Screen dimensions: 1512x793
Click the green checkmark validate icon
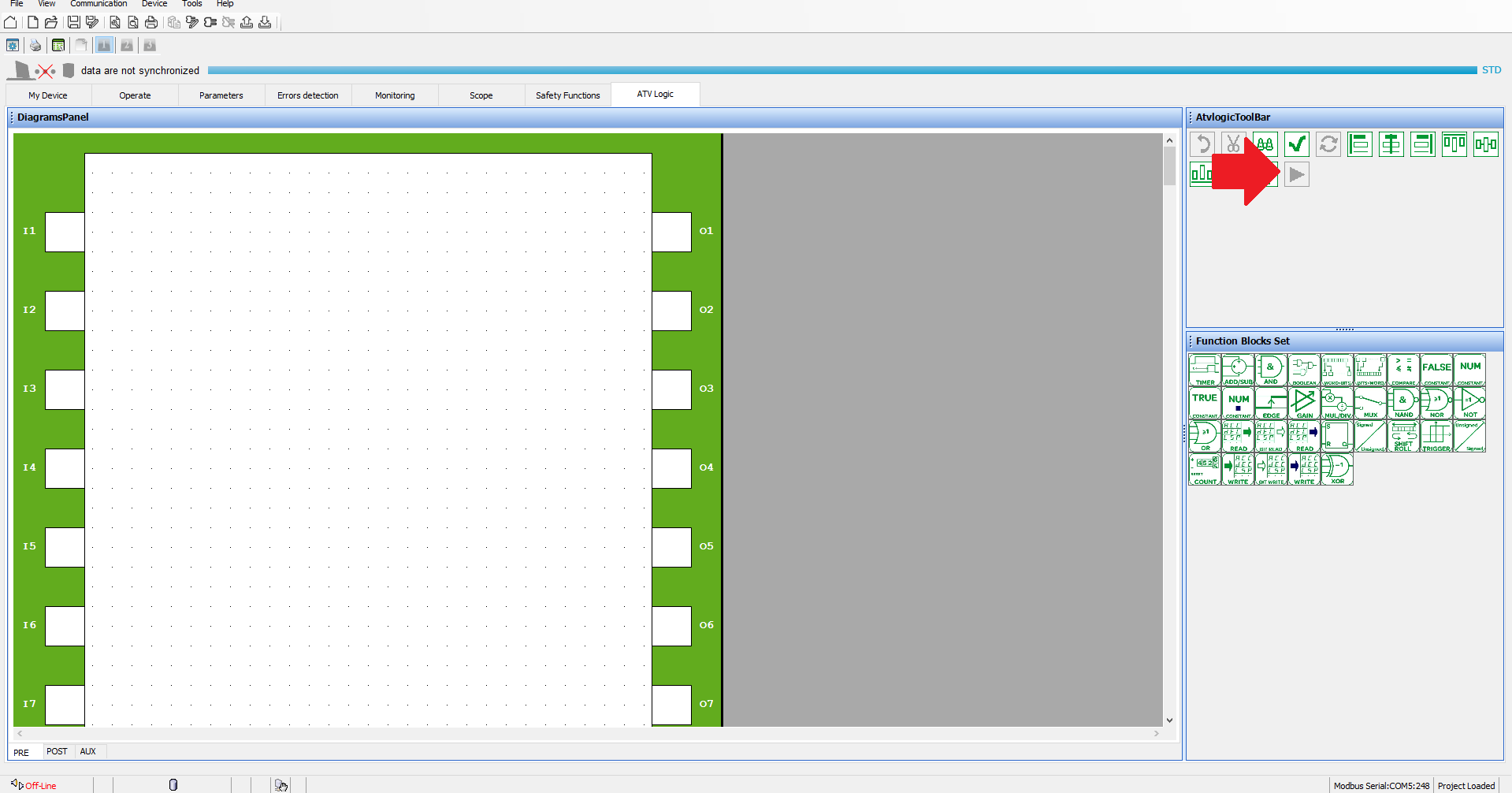click(1297, 144)
